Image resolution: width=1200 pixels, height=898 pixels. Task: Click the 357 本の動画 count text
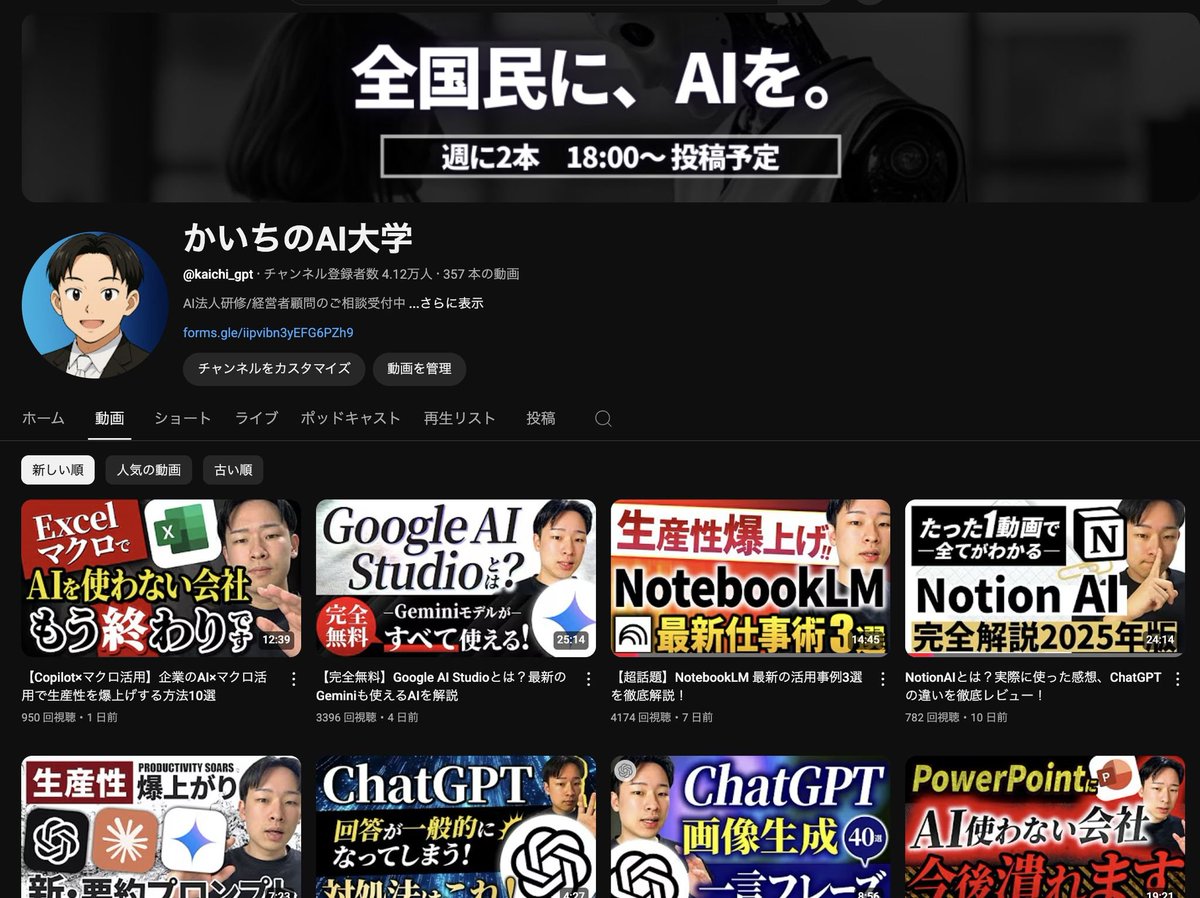(x=481, y=274)
